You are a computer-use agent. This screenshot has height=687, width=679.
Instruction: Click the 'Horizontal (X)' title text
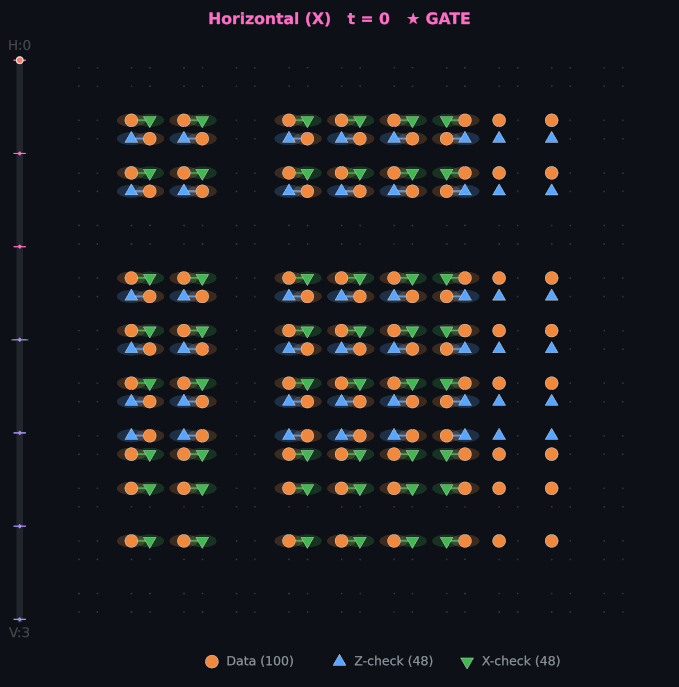[269, 19]
